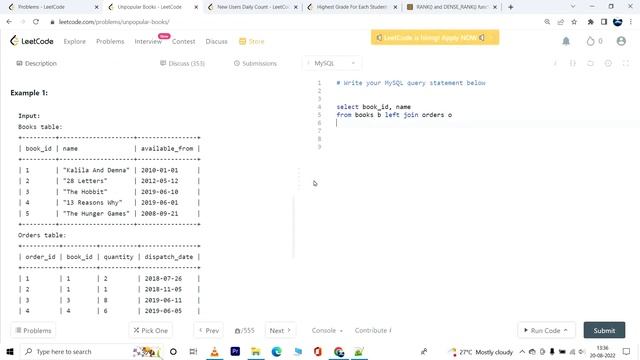Go to Prev problem
640x360 pixels.
pyautogui.click(x=208, y=330)
